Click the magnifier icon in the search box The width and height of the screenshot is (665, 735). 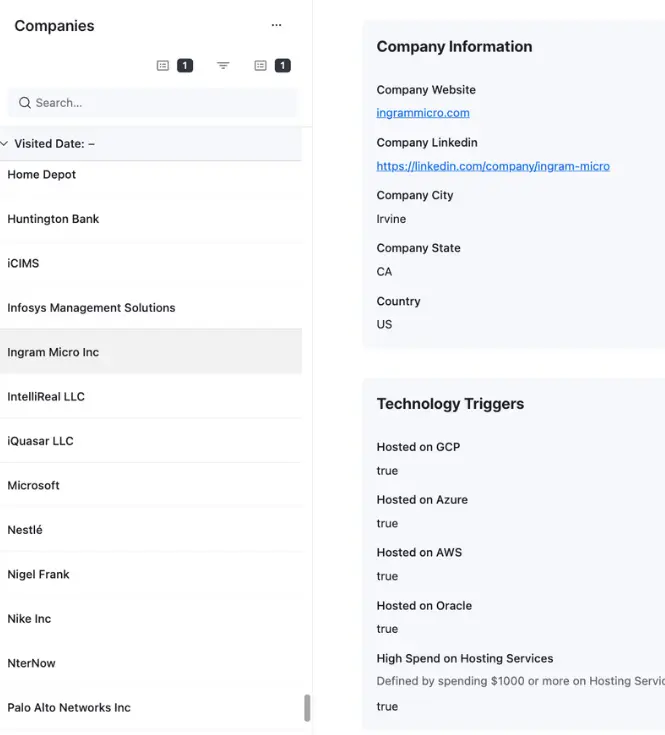[25, 103]
